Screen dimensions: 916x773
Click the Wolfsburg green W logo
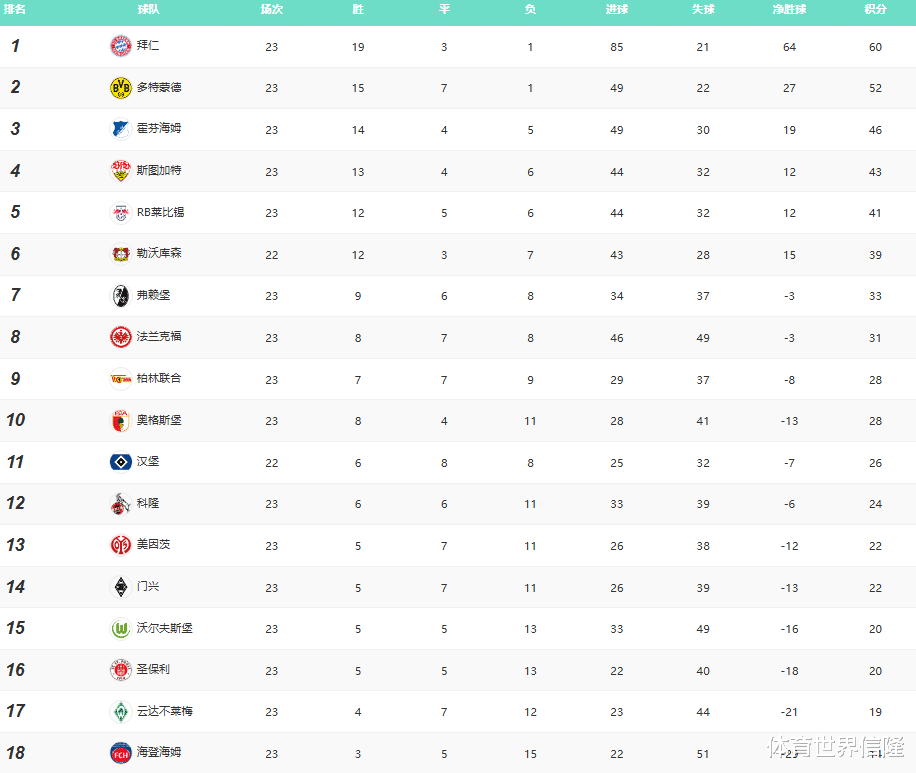(x=120, y=629)
